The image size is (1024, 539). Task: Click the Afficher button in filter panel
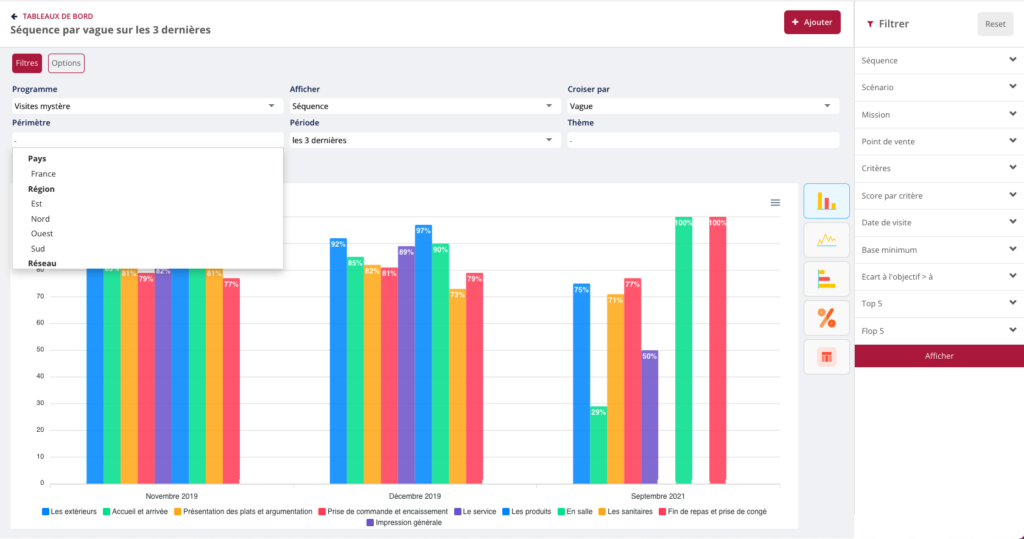(x=938, y=356)
